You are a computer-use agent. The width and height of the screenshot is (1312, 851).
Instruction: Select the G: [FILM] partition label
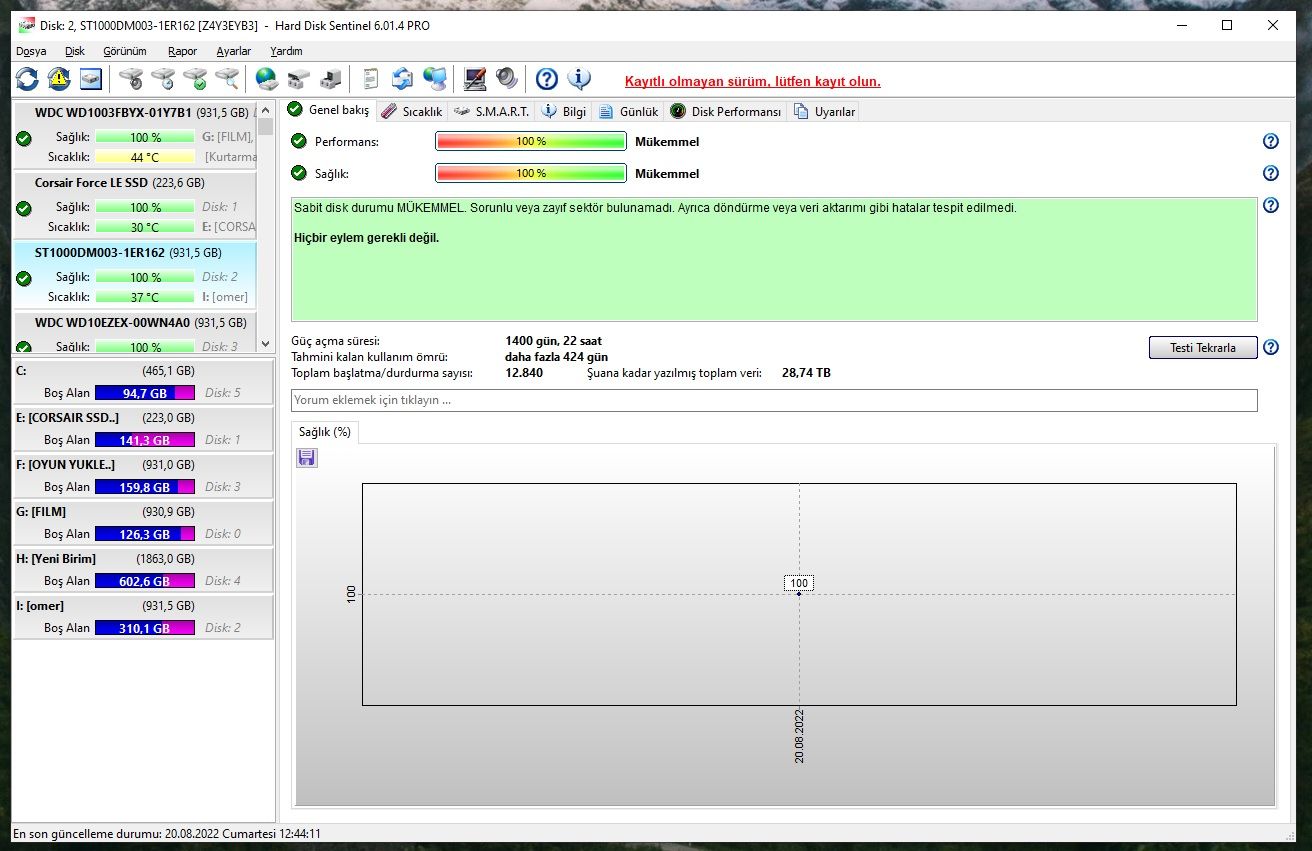pyautogui.click(x=41, y=512)
